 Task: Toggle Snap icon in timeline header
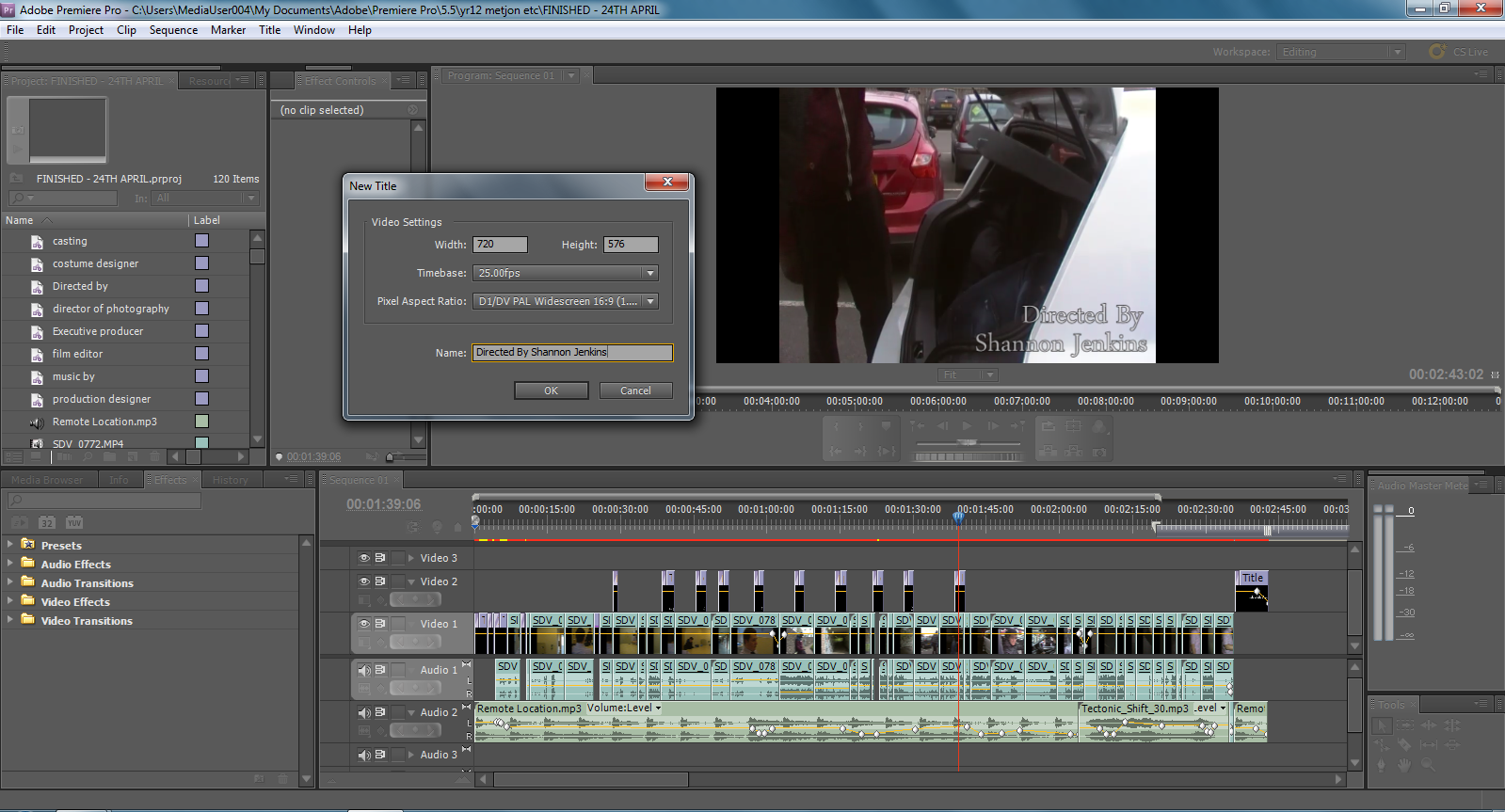point(414,527)
